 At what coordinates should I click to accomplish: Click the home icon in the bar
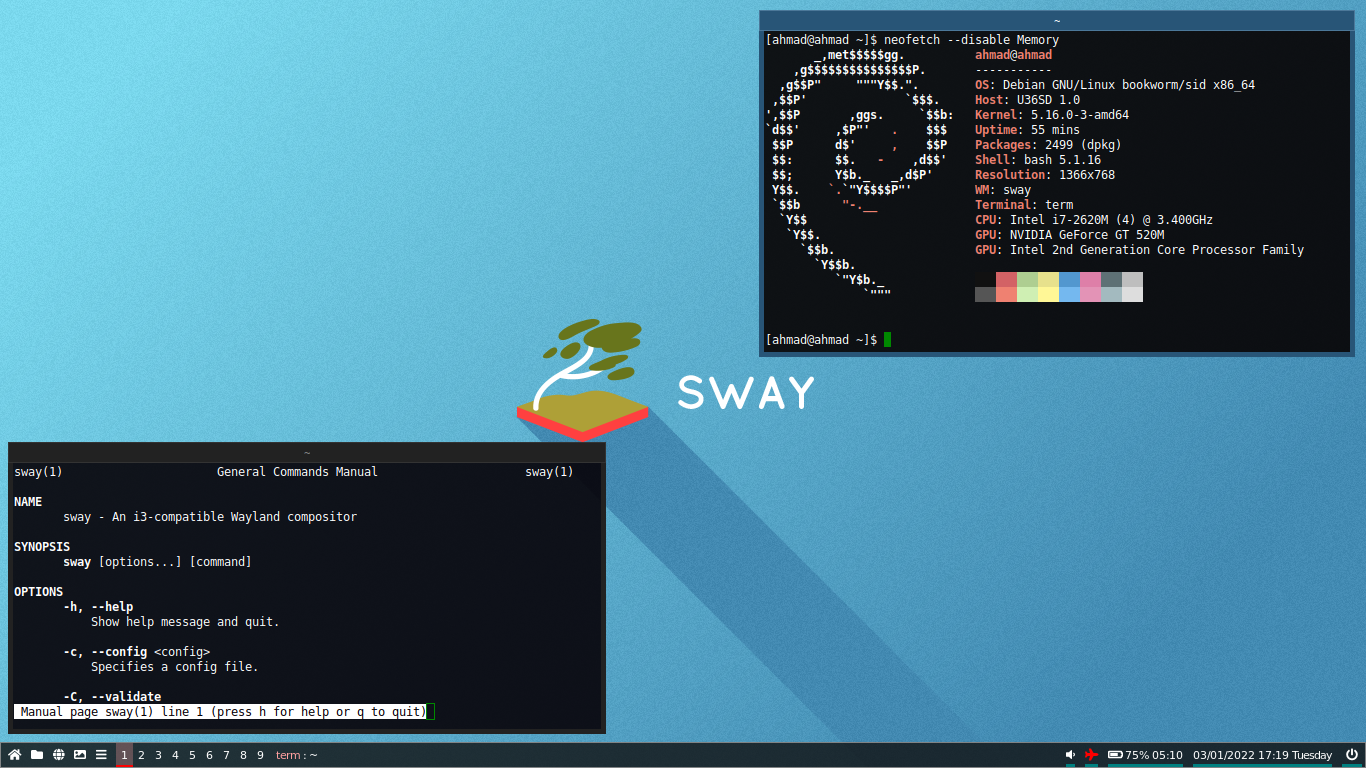[x=15, y=755]
